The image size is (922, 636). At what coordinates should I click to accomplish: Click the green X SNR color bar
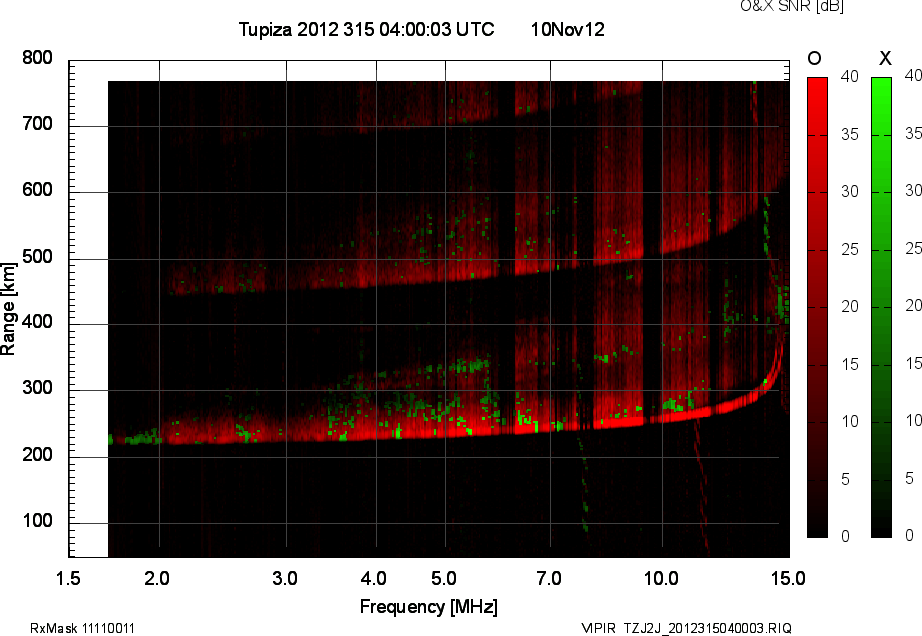click(881, 307)
